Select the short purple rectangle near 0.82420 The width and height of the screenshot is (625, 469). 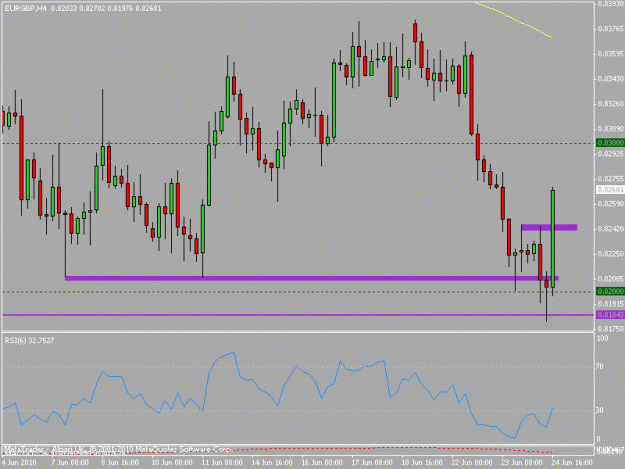[x=549, y=228]
